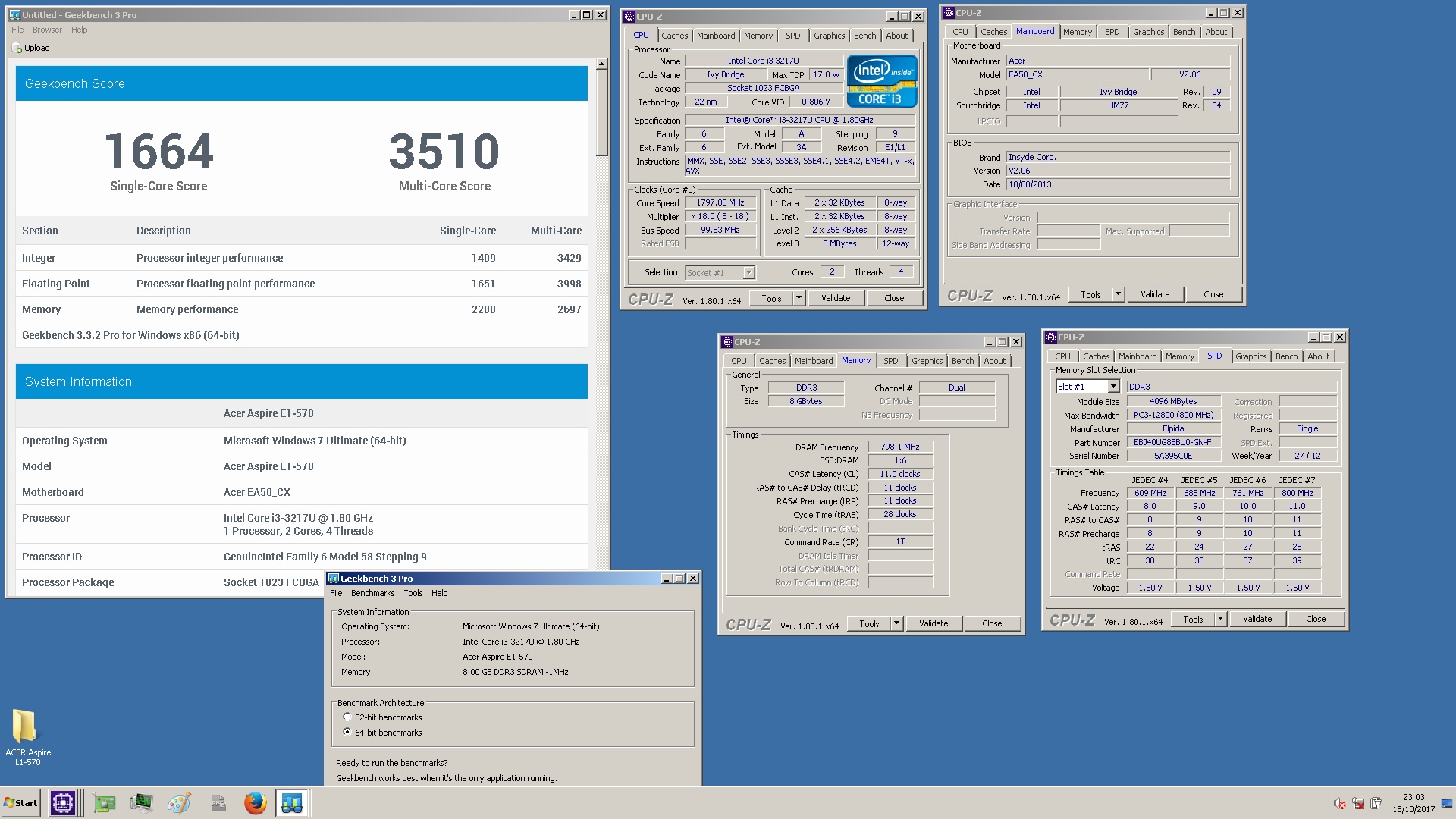Click the Multi-Core Score 3510
The width and height of the screenshot is (1456, 819).
(x=444, y=152)
